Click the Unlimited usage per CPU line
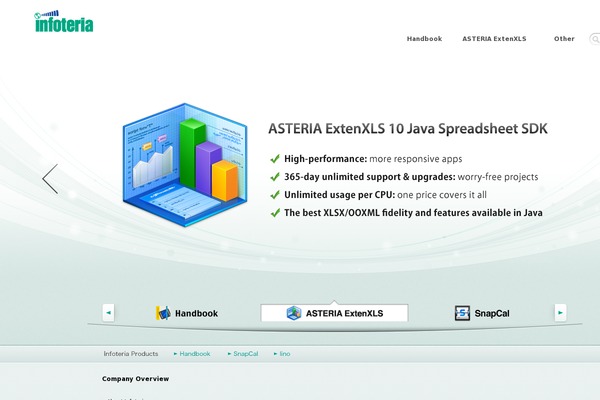Viewport: 600px width, 400px height. pyautogui.click(x=378, y=195)
